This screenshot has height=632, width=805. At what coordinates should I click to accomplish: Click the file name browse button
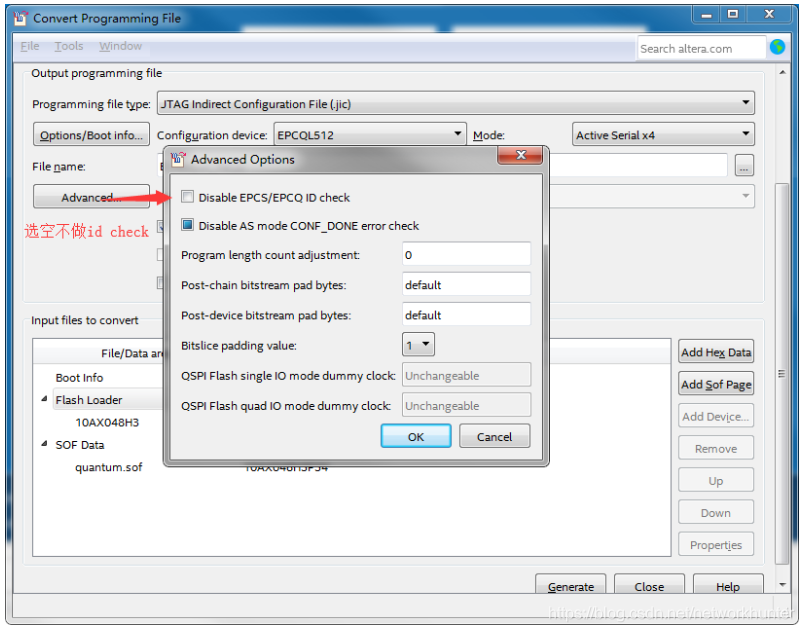[744, 166]
